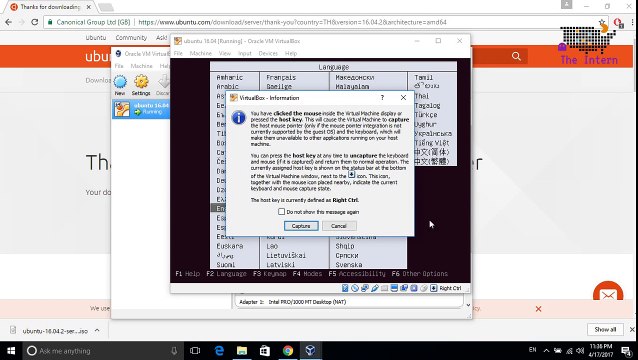Bookmark this page with the star icon
The height and width of the screenshot is (360, 638).
coord(602,22)
